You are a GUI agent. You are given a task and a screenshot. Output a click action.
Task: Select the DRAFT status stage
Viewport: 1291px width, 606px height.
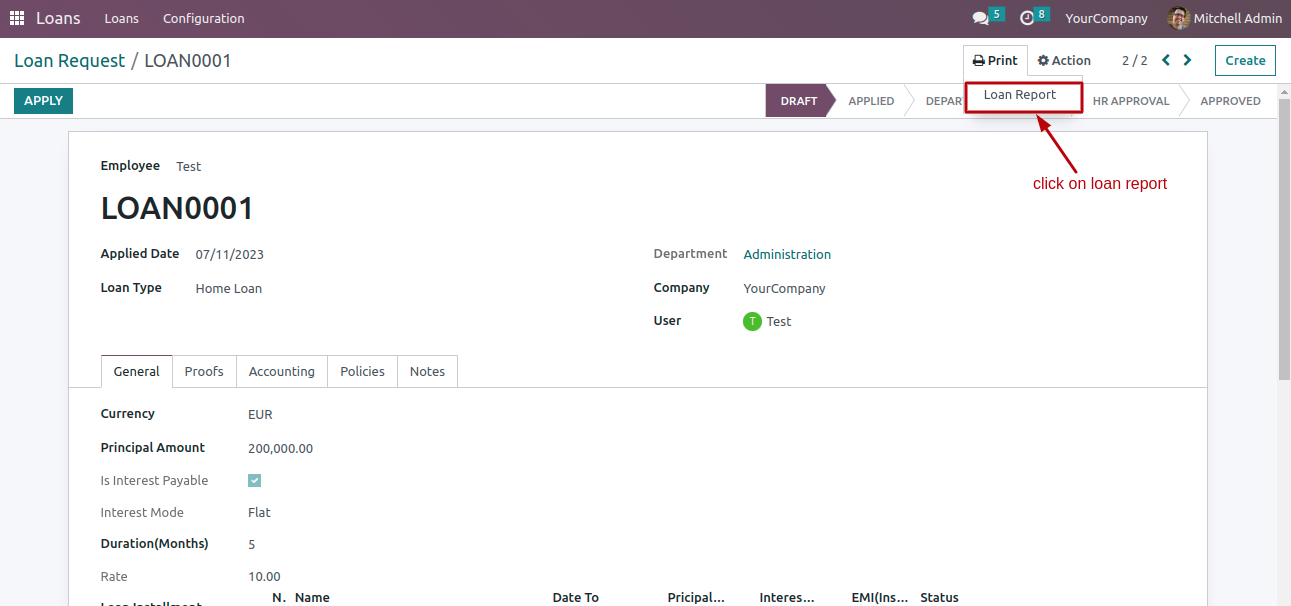point(799,101)
